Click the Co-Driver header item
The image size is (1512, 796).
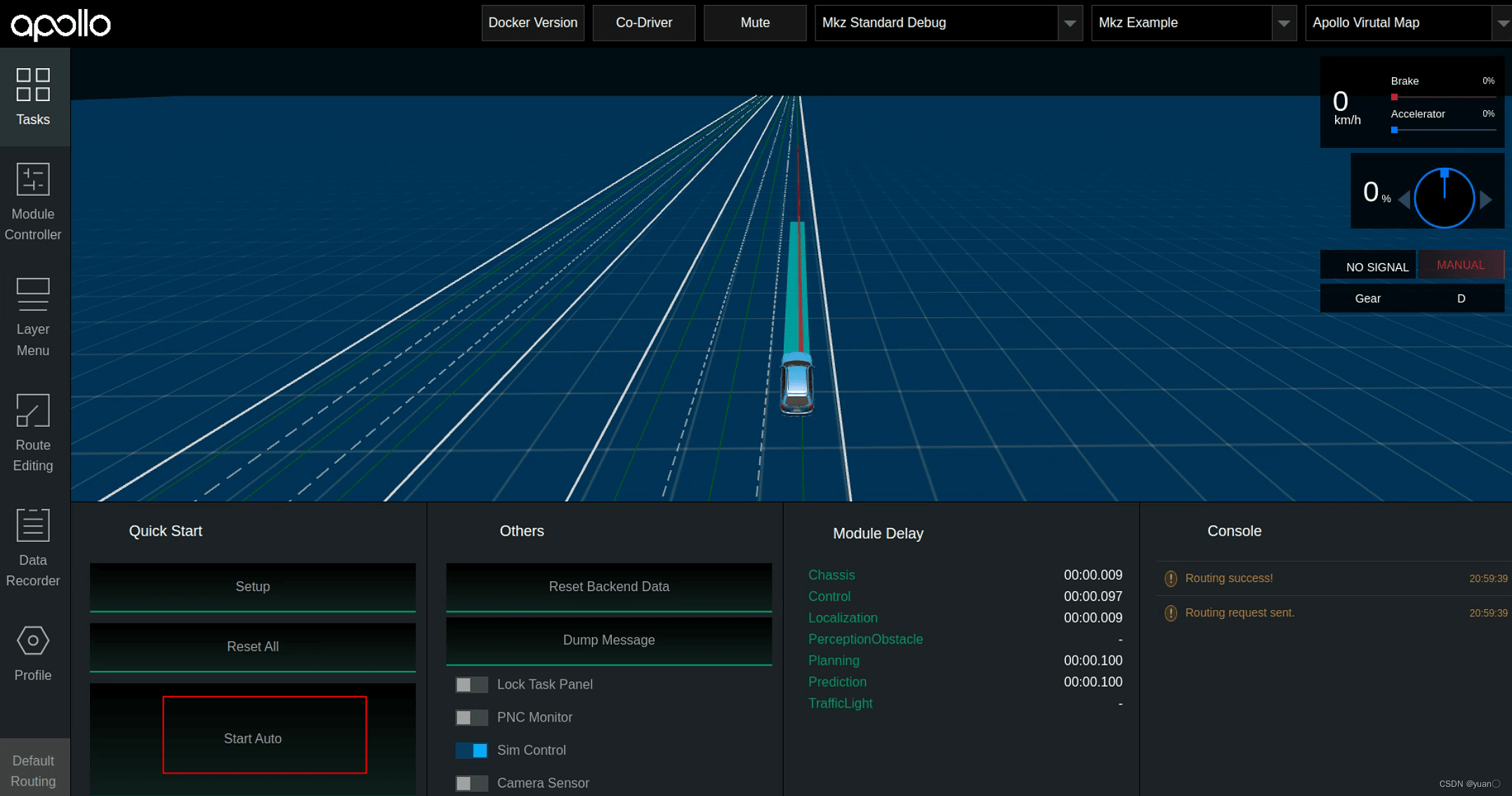643,23
